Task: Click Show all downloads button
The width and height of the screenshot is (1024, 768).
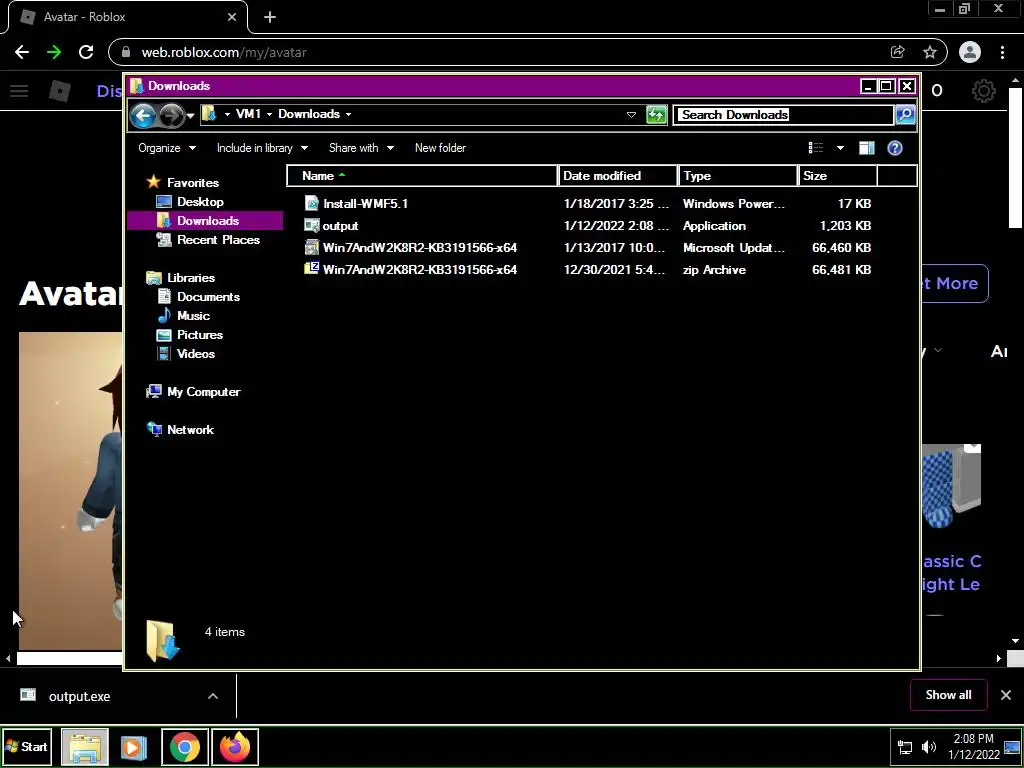Action: click(x=948, y=695)
